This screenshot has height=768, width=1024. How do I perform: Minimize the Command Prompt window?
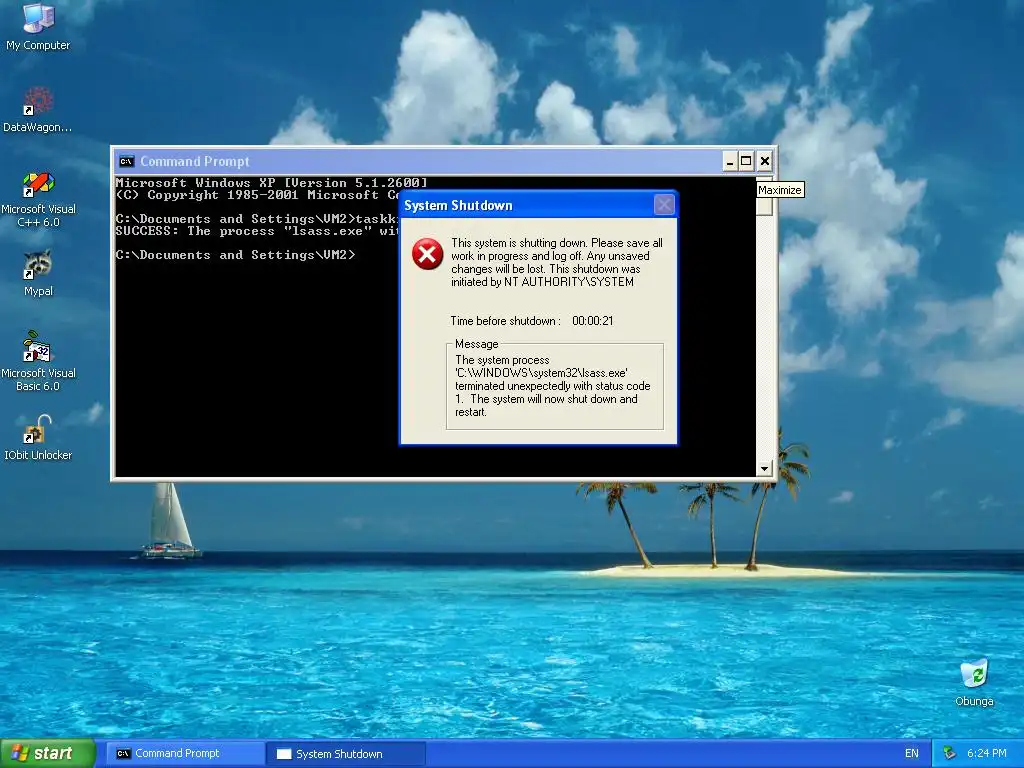coord(730,161)
